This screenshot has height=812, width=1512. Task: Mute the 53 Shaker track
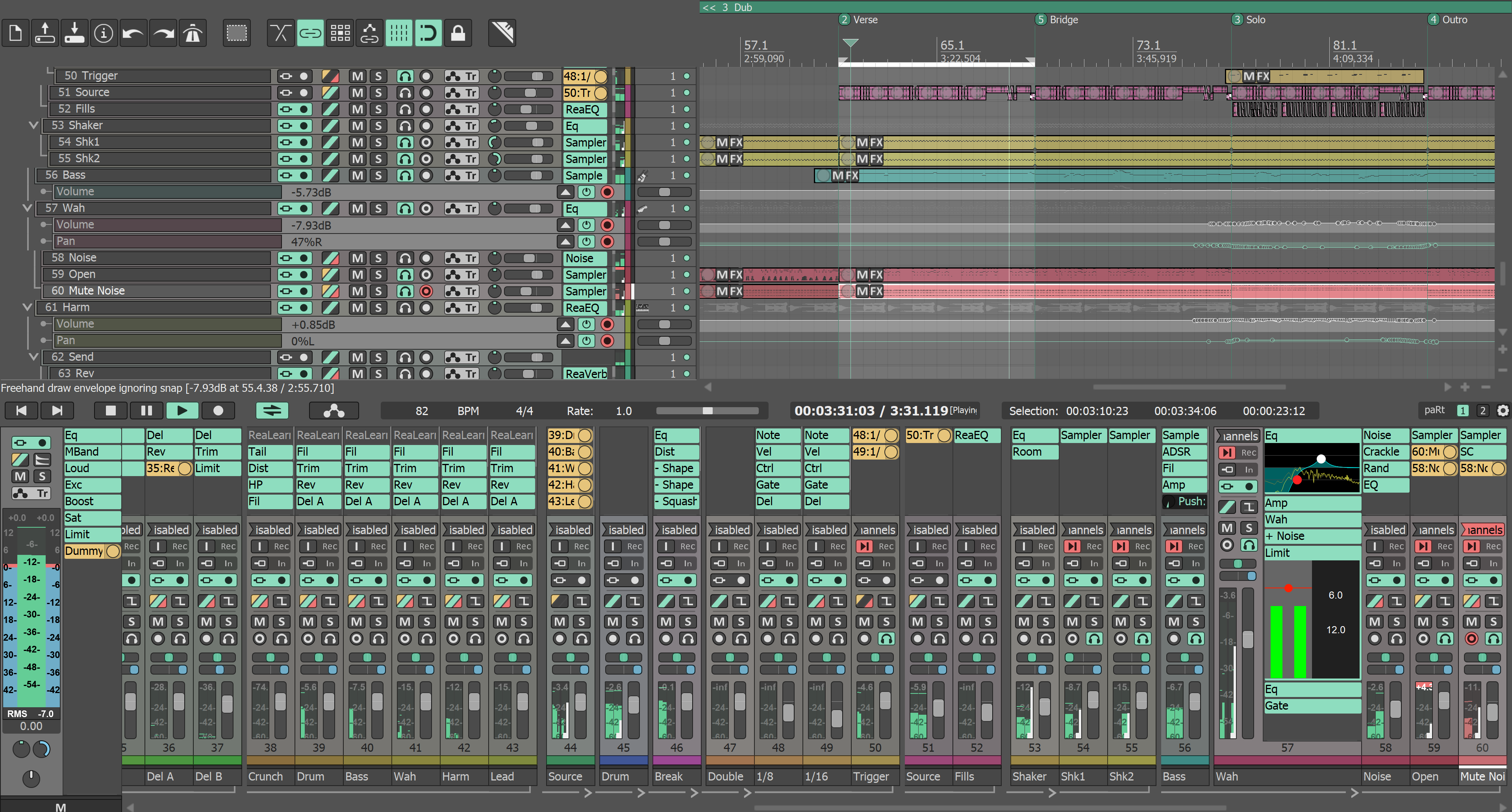point(358,126)
